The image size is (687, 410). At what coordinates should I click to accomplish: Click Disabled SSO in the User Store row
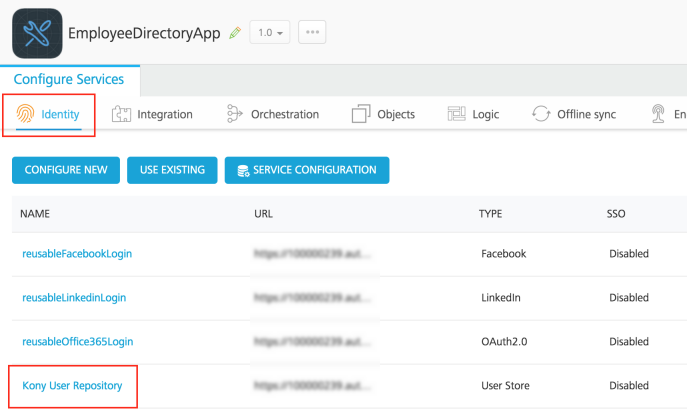point(629,385)
